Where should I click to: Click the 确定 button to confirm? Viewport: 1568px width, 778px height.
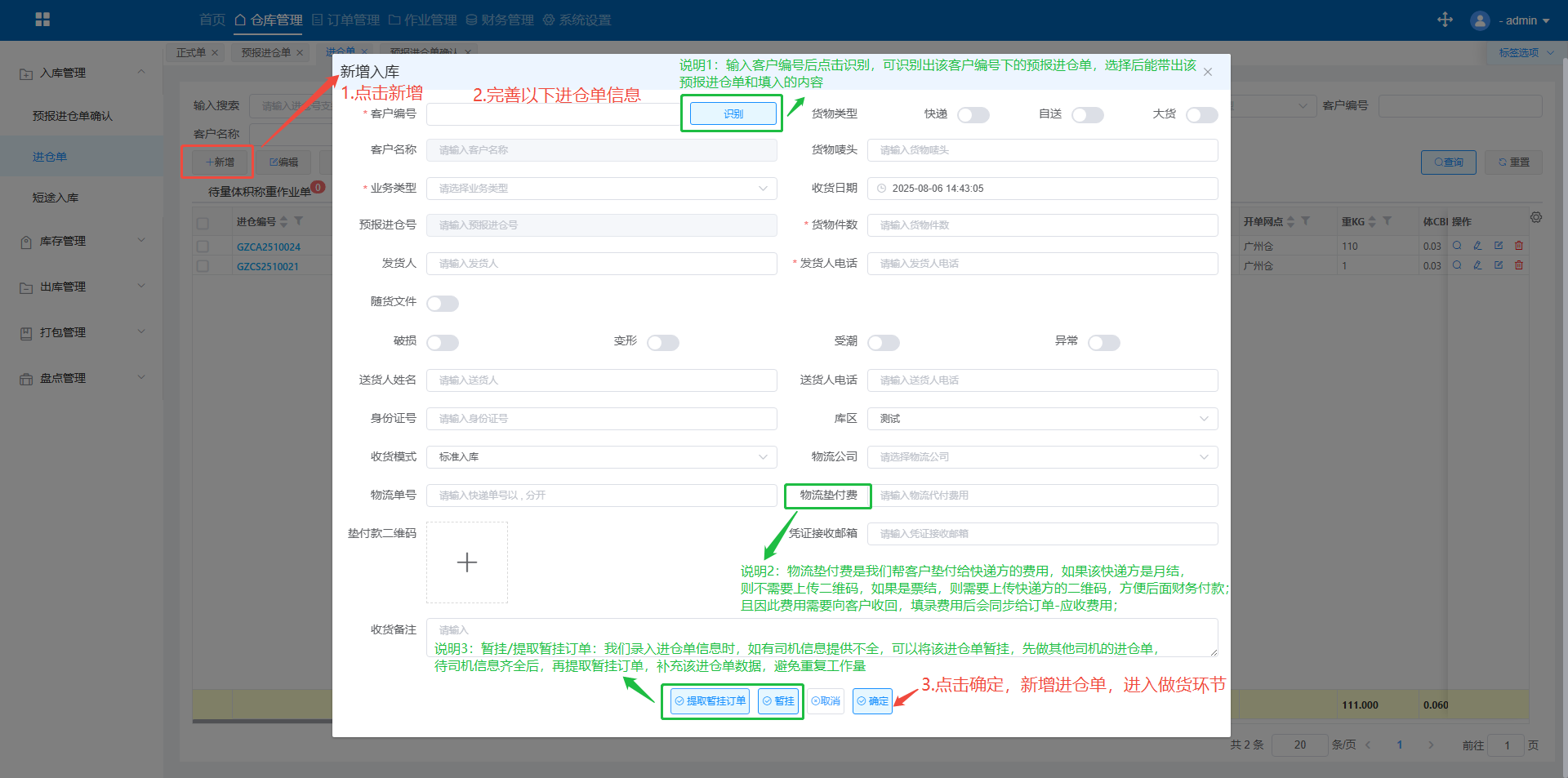click(x=872, y=701)
